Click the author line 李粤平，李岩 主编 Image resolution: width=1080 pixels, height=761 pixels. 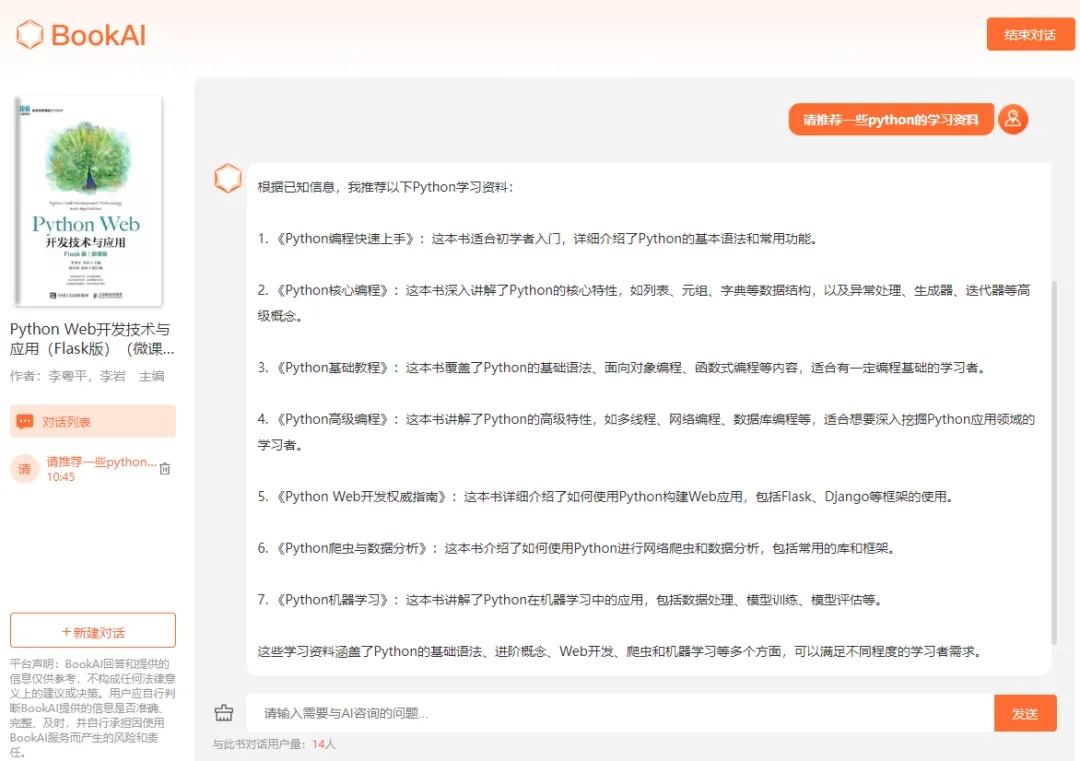tap(87, 376)
